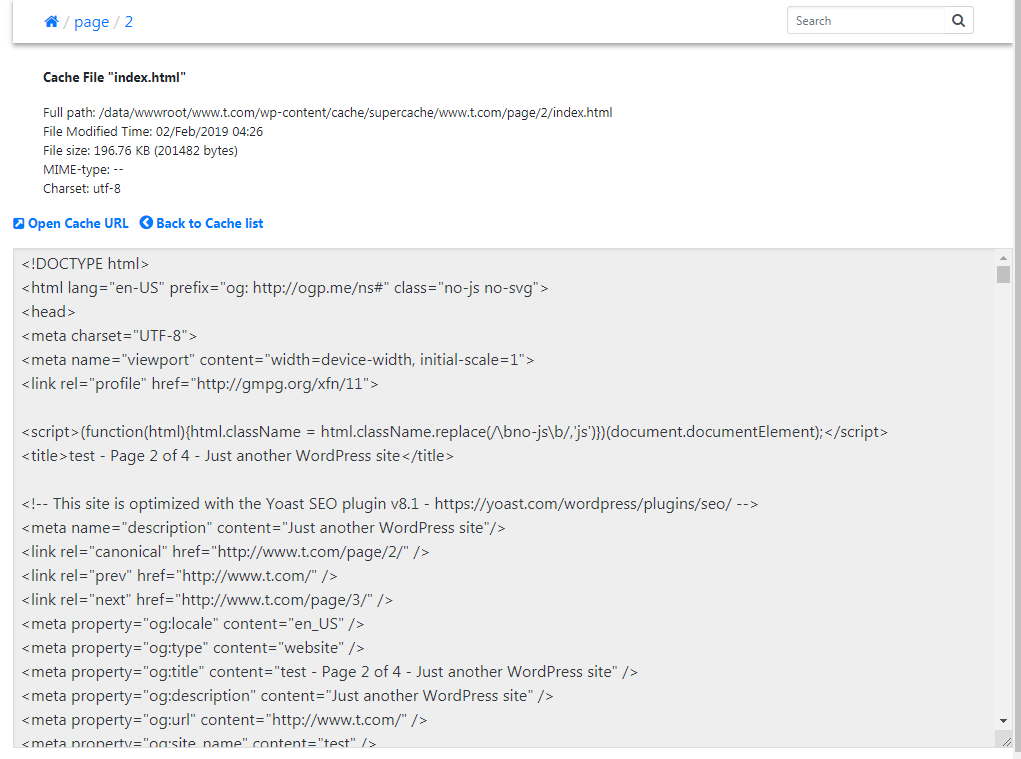Go Back to Cache list

pos(202,223)
